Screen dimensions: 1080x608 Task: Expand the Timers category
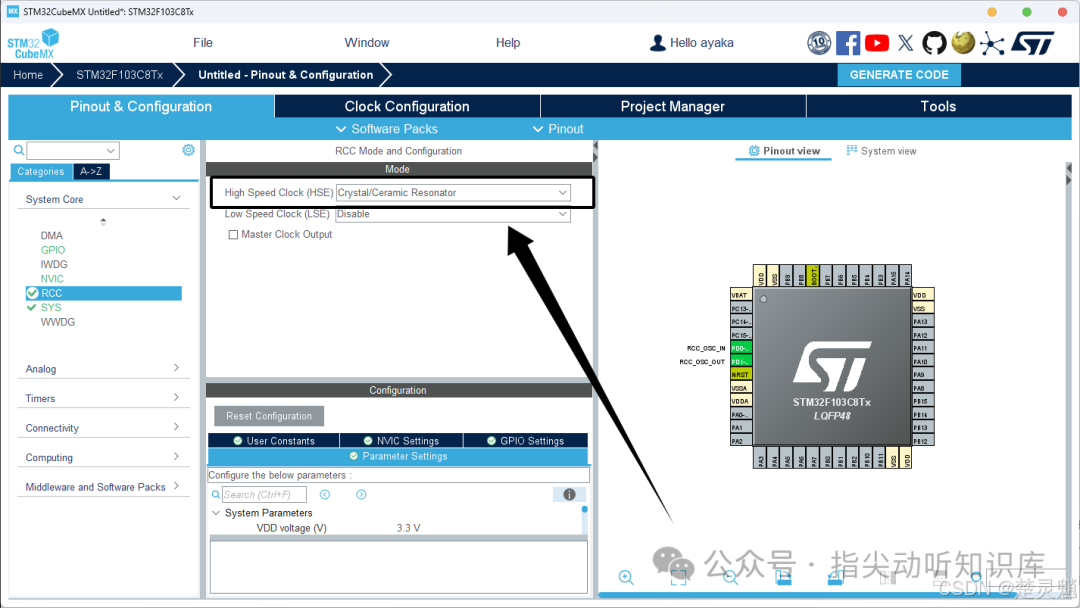coord(103,398)
